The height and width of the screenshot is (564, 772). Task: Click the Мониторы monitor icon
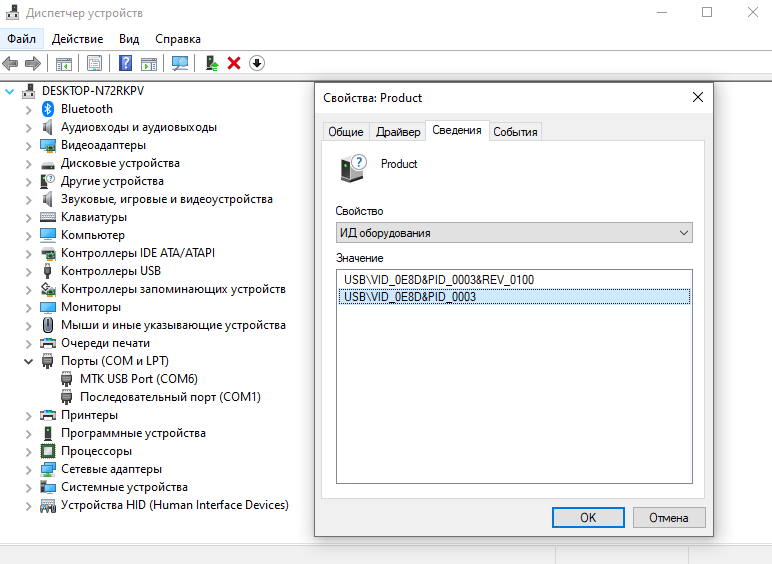coord(48,307)
